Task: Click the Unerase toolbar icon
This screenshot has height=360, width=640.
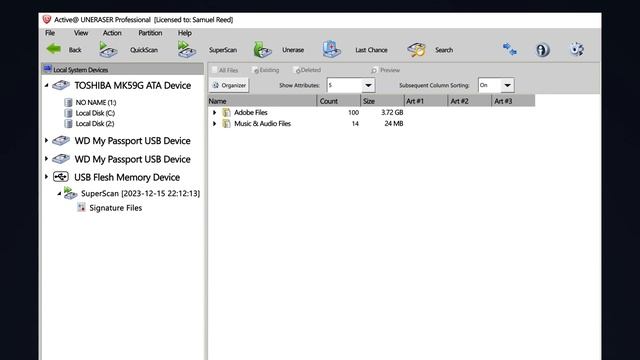Action: pyautogui.click(x=262, y=50)
